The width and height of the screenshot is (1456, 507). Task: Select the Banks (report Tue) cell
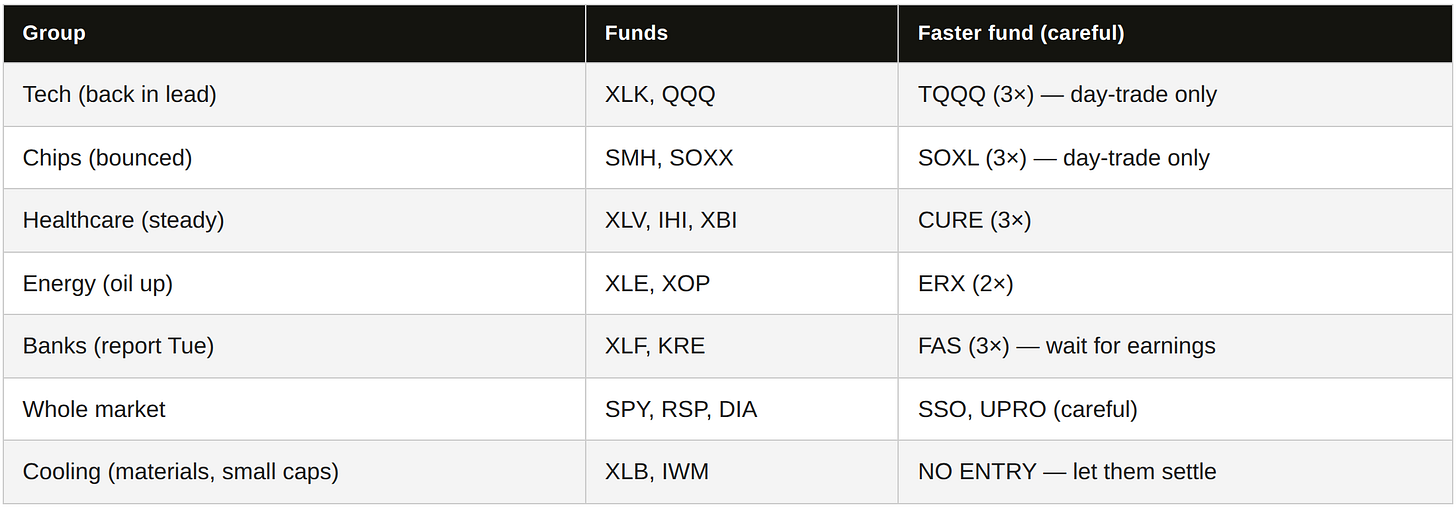(x=295, y=347)
